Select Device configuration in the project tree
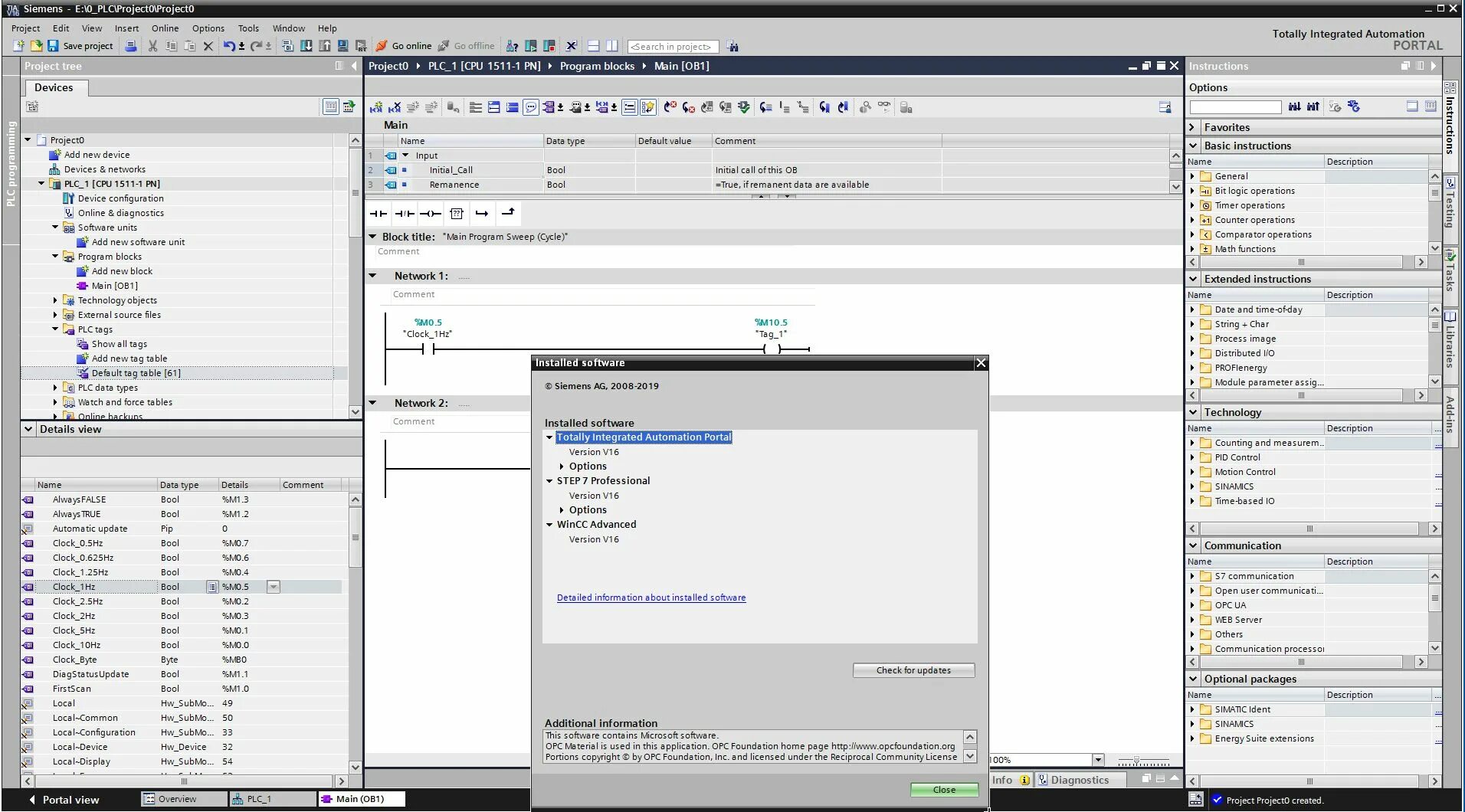Viewport: 1465px width, 812px height. click(120, 198)
